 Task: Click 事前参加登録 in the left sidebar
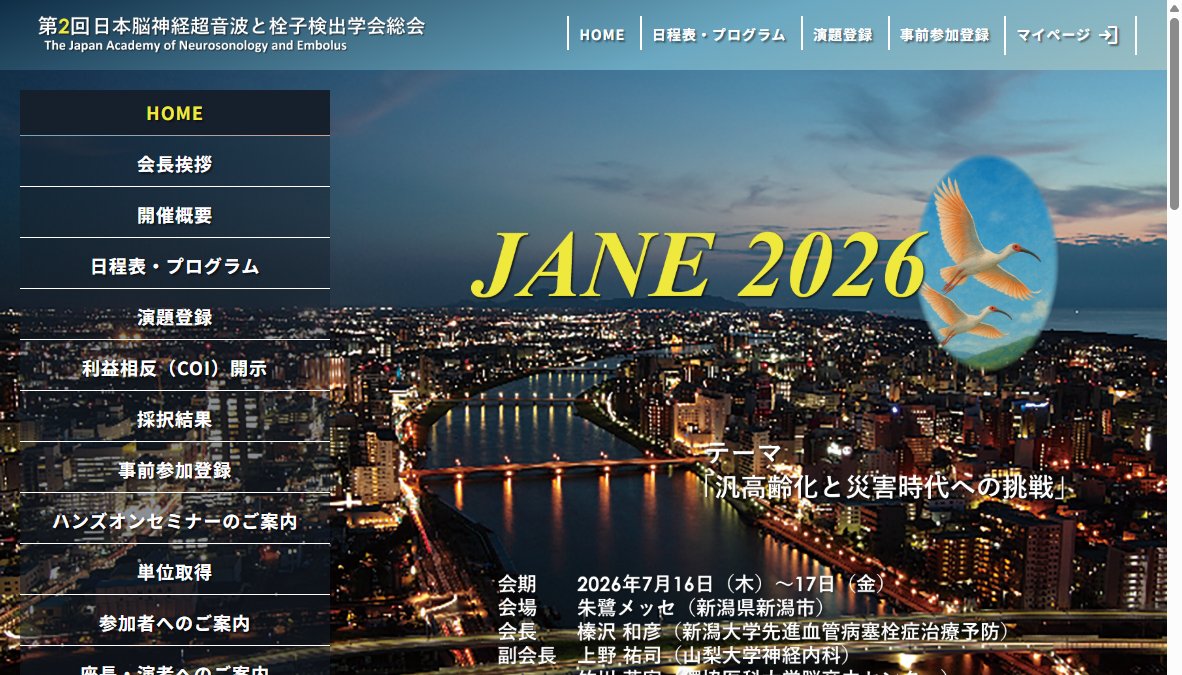pyautogui.click(x=175, y=470)
